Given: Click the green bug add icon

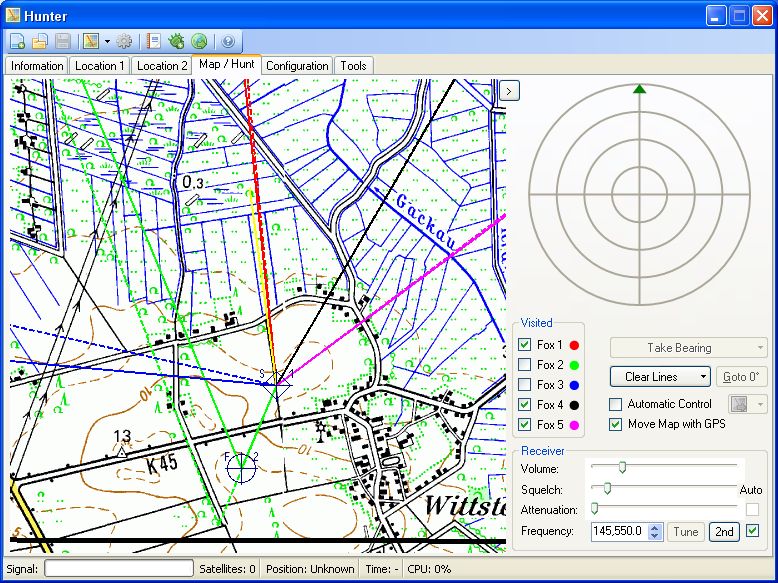Looking at the screenshot, I should click(x=177, y=42).
